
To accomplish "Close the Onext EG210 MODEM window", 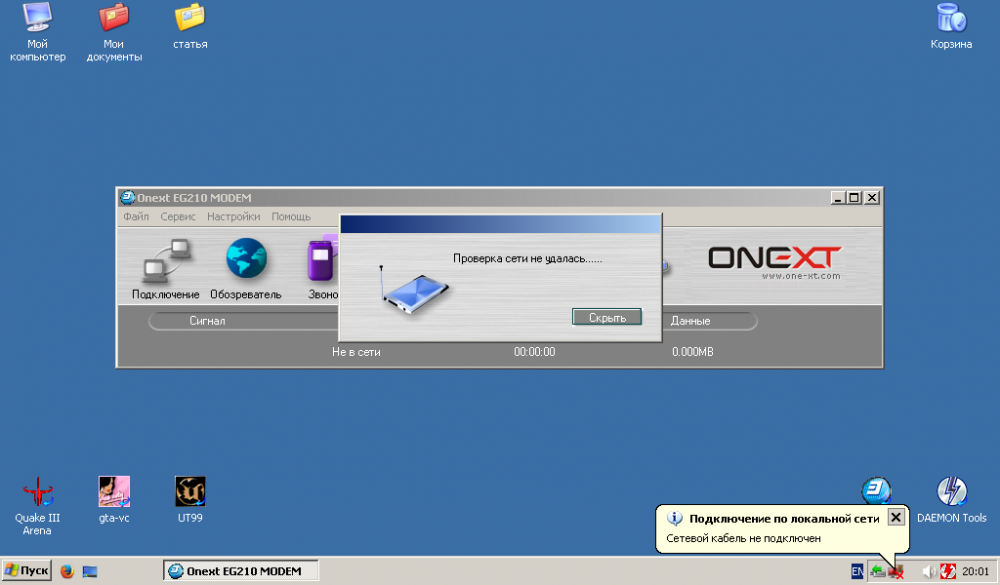I will point(872,198).
